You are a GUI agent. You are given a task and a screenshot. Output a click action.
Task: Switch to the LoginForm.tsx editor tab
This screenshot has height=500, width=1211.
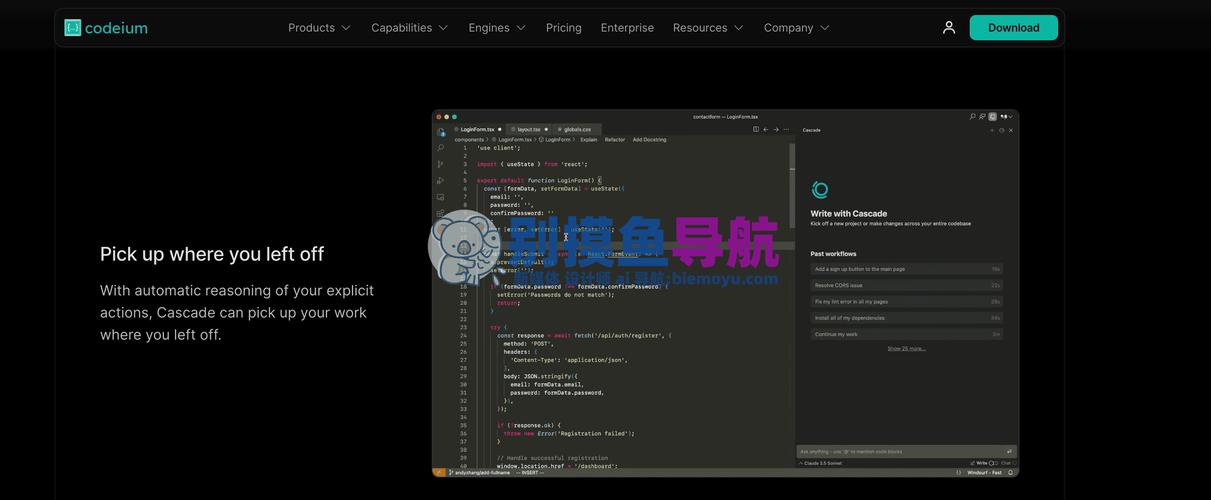[477, 129]
